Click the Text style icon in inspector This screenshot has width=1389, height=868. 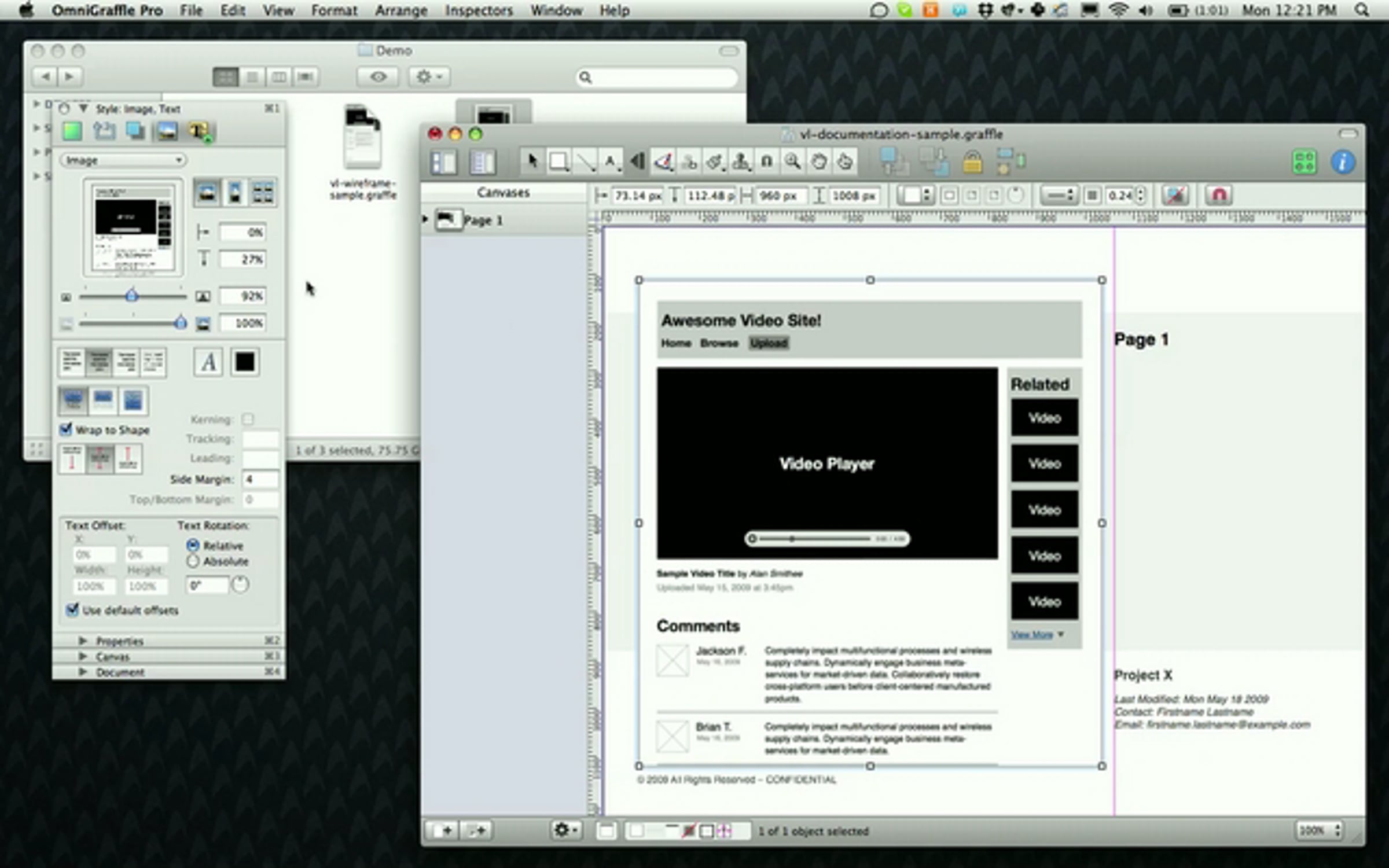(x=199, y=131)
